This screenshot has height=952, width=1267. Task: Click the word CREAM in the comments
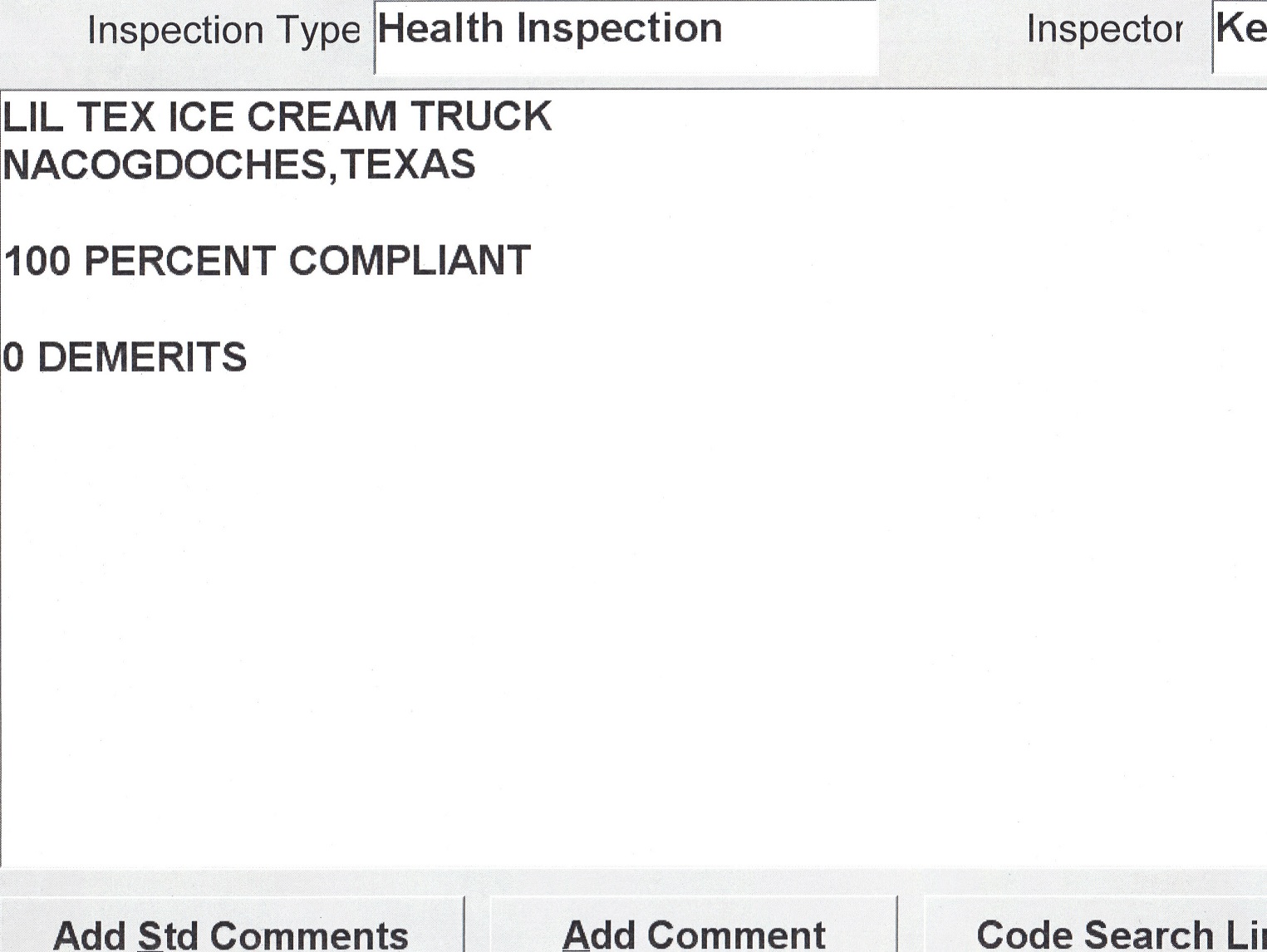click(322, 116)
